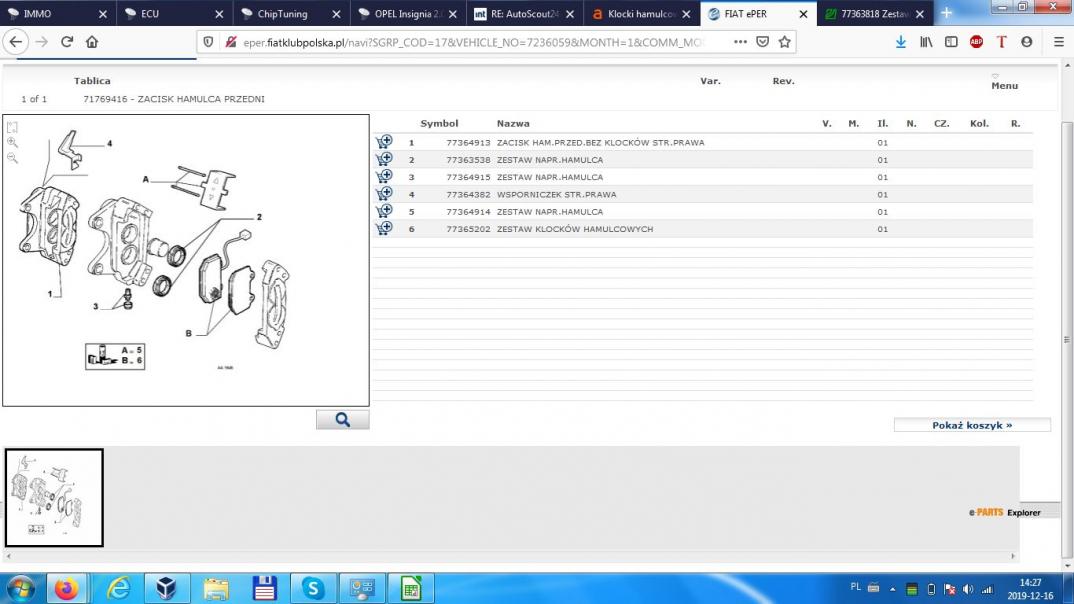Open browser home page

point(92,42)
